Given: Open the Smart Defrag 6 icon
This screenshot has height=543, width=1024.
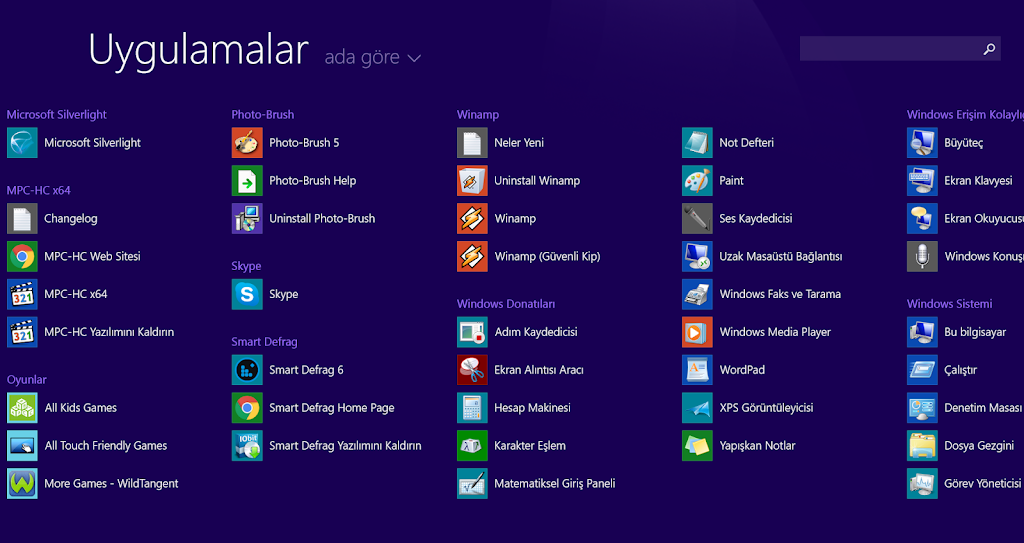Looking at the screenshot, I should [247, 370].
